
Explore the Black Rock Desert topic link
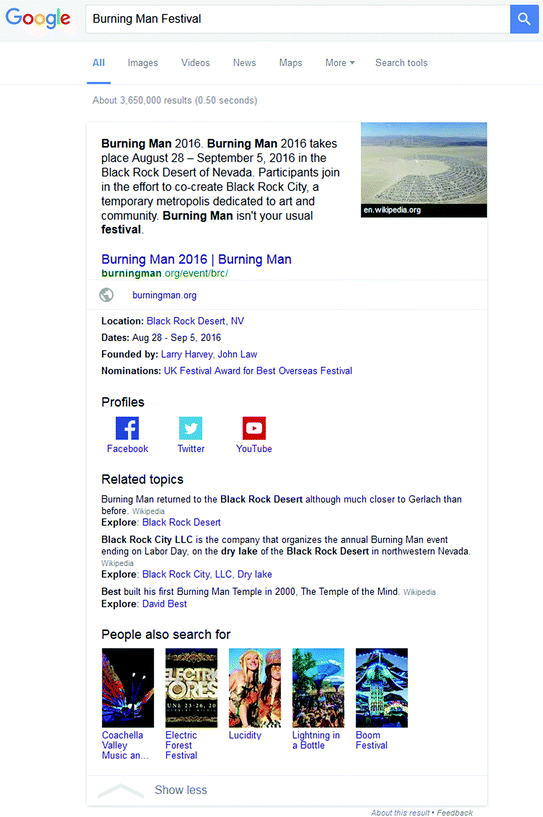[181, 522]
